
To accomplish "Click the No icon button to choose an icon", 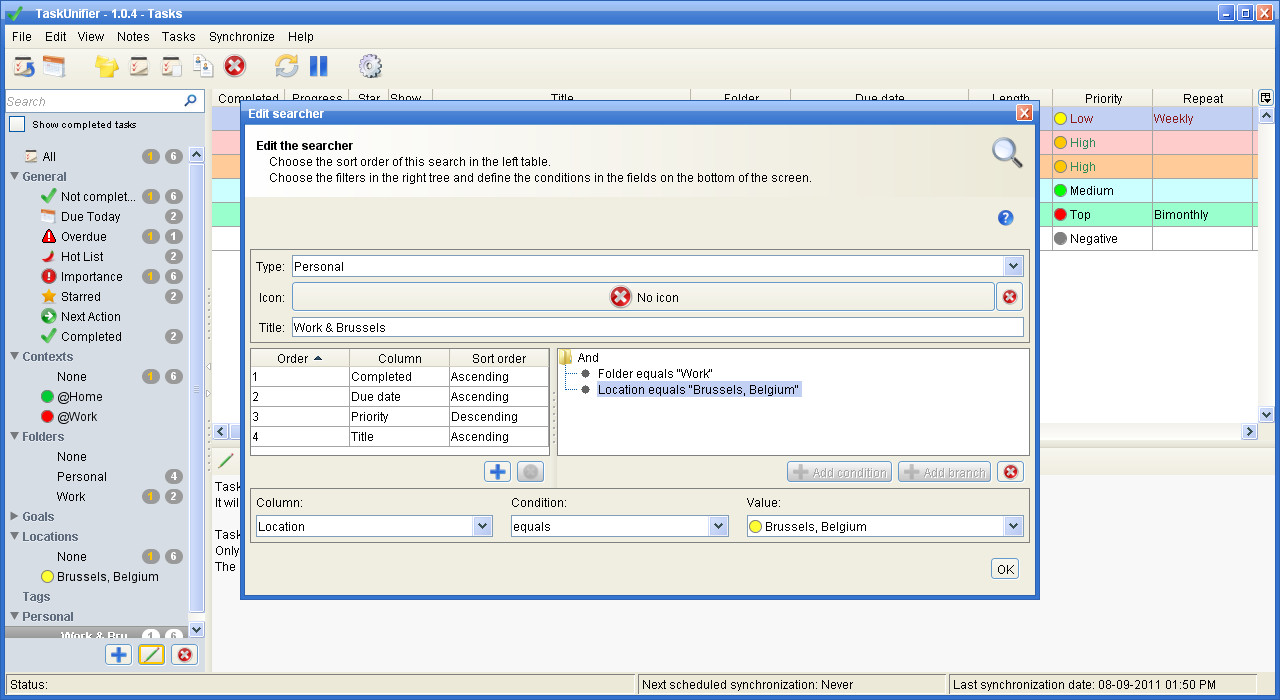I will click(x=643, y=297).
